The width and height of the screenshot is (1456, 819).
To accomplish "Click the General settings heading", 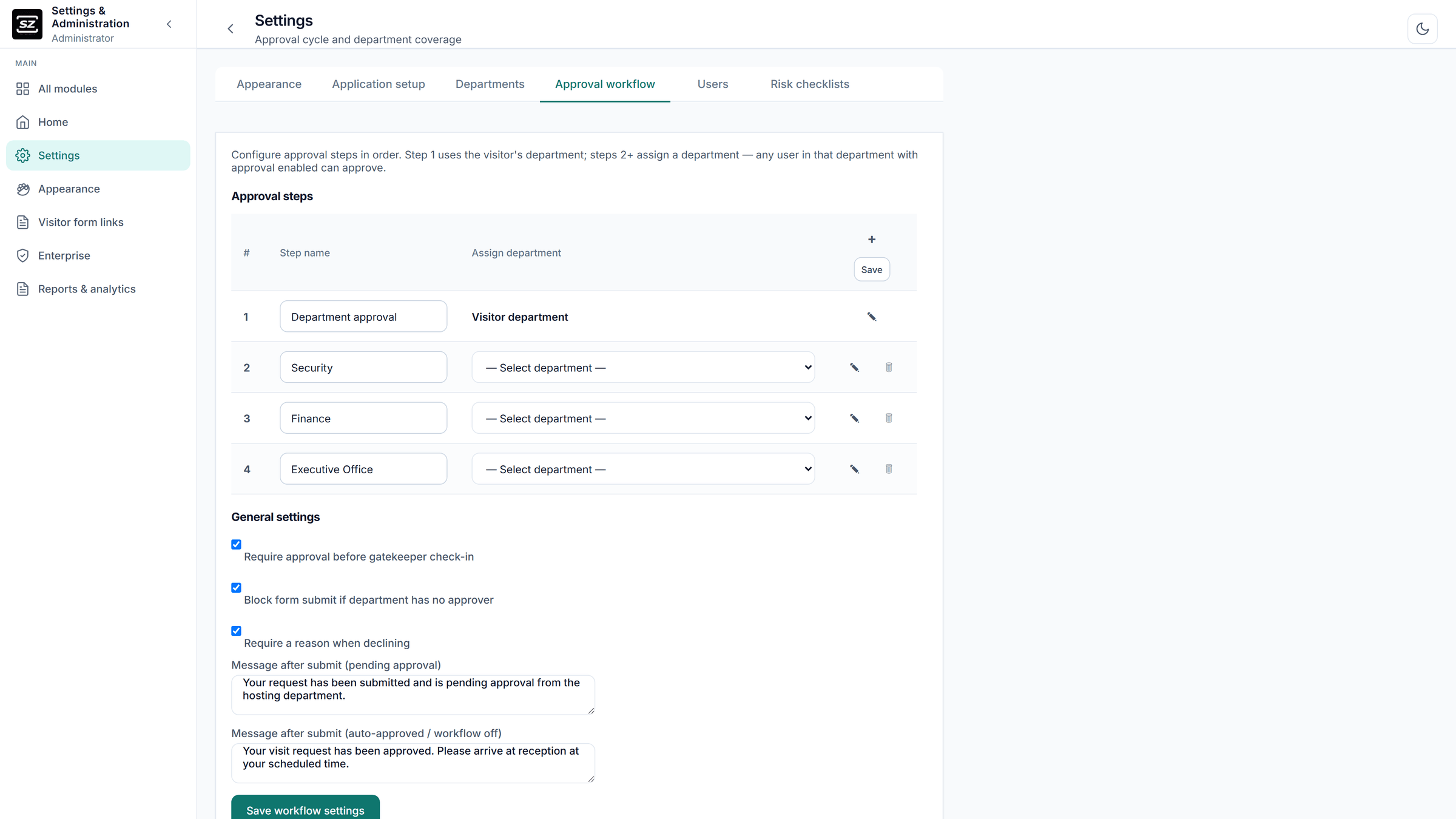I will click(275, 517).
